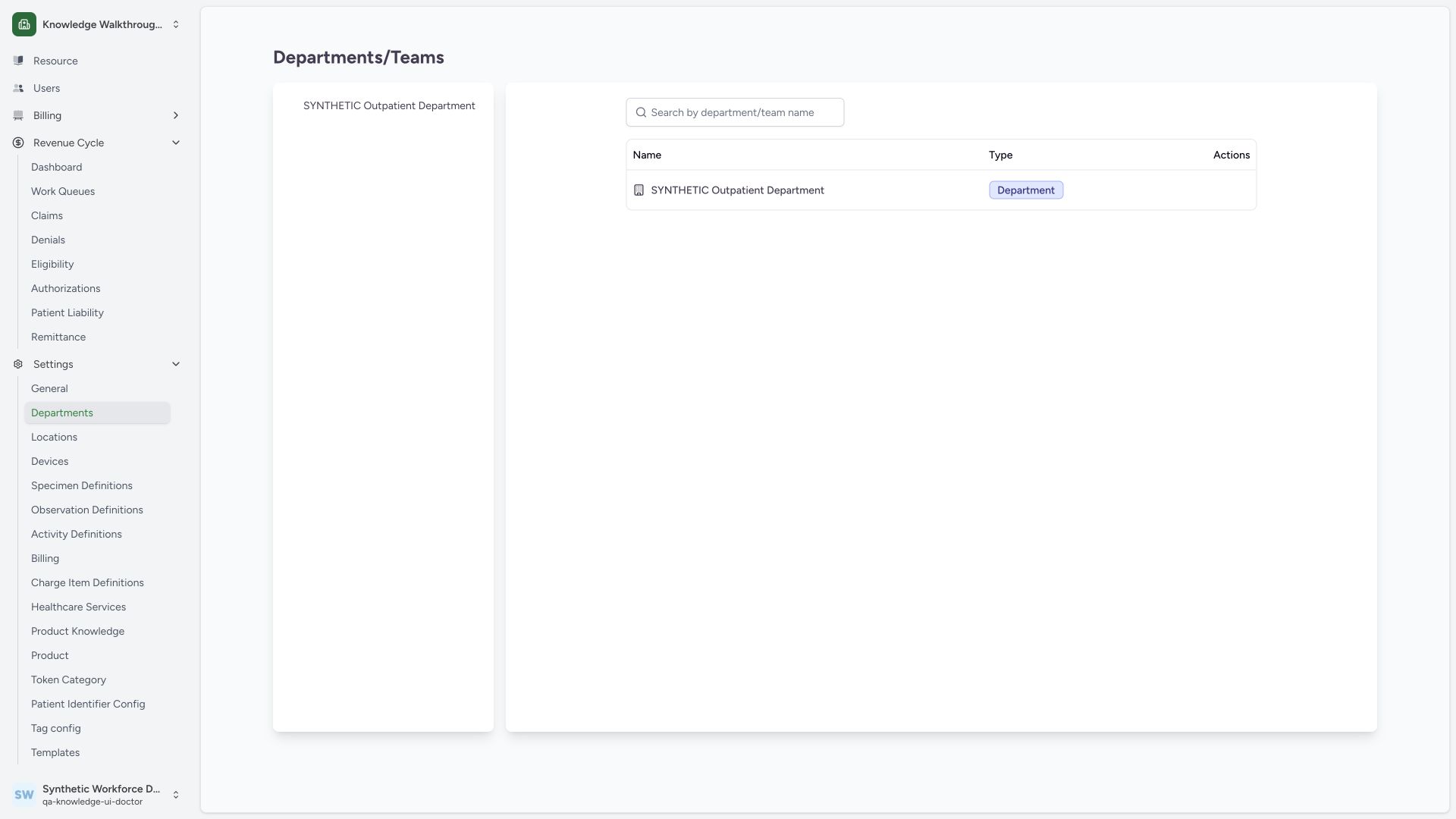
Task: Open Token Category settings
Action: click(68, 679)
